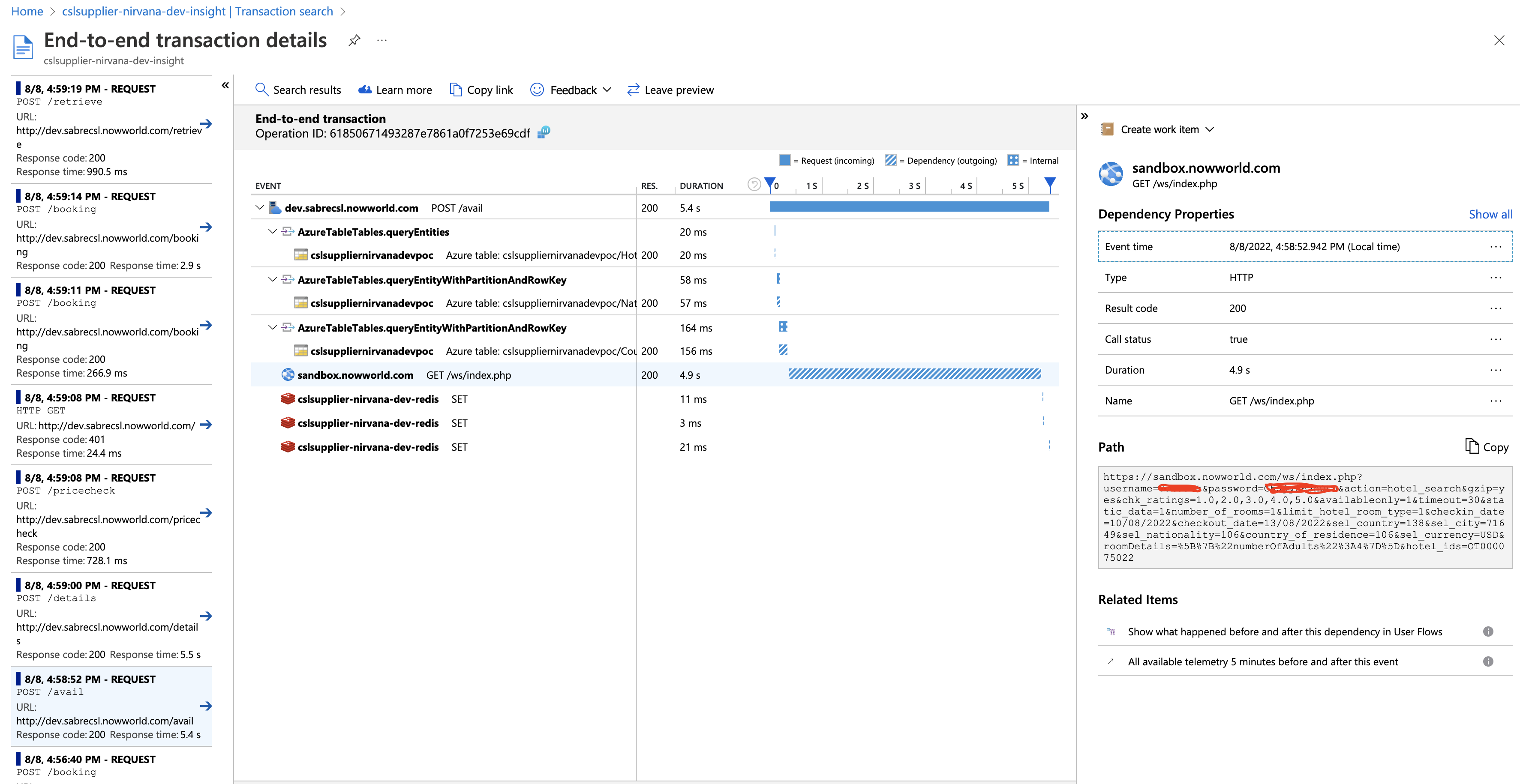This screenshot has width=1520, height=784.
Task: Select the 8/8, 4:56:40 PM request entry
Action: tap(111, 765)
